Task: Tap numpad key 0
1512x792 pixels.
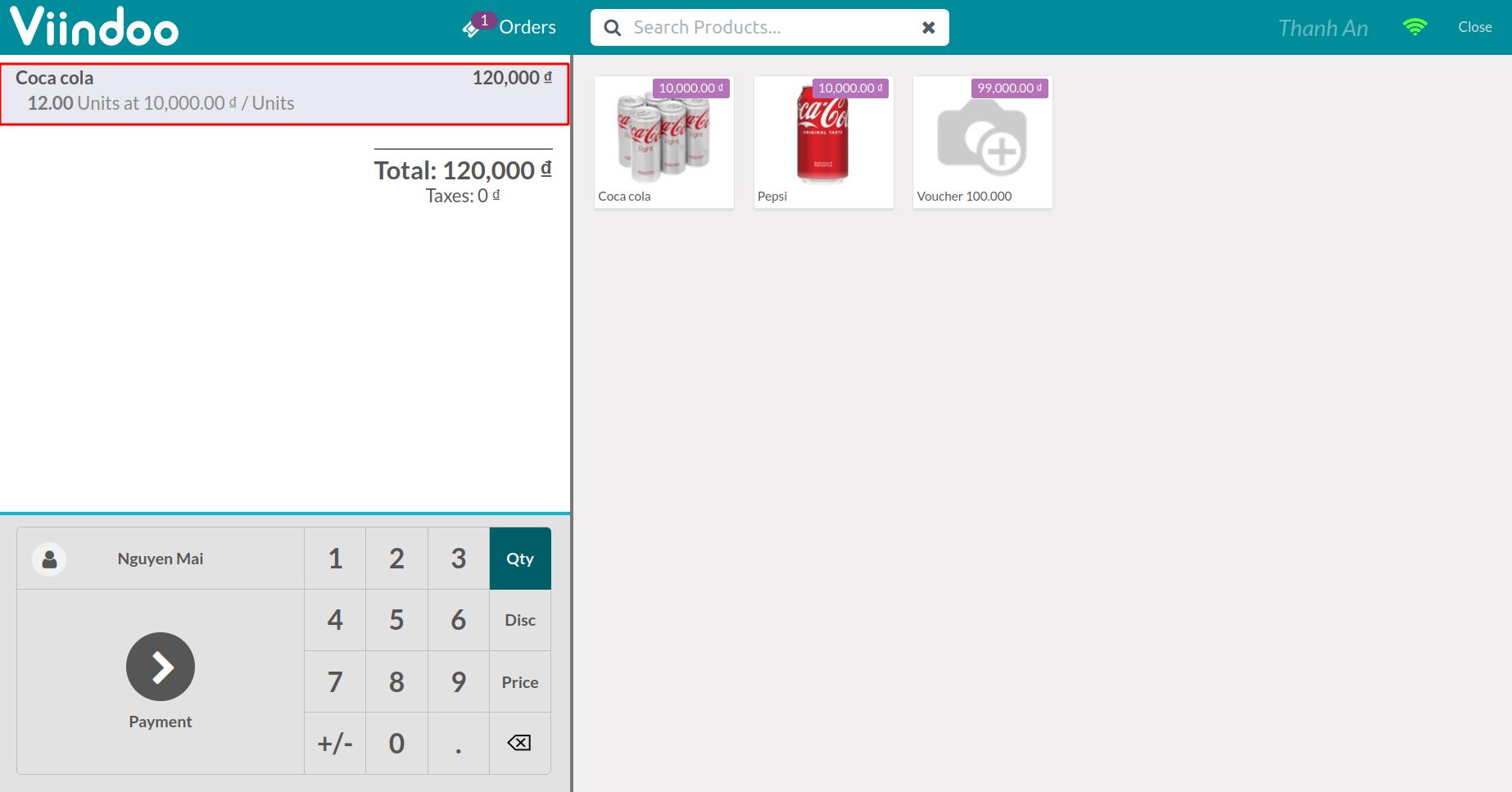Action: (x=396, y=743)
